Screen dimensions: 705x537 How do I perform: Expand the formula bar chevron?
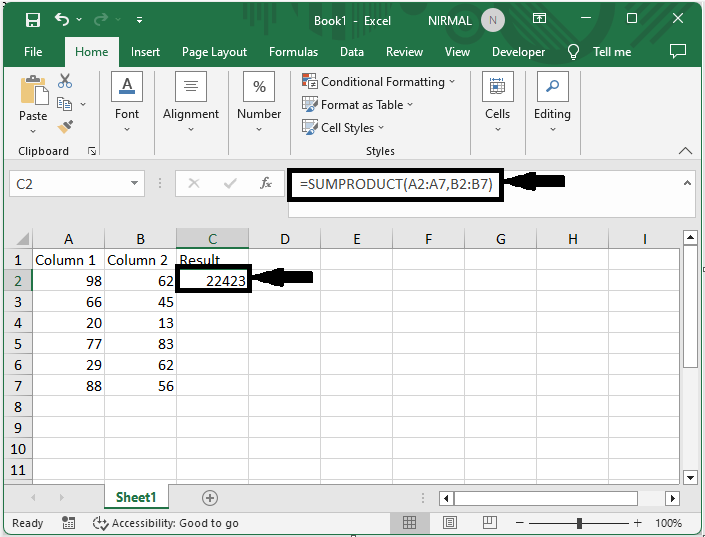point(687,183)
